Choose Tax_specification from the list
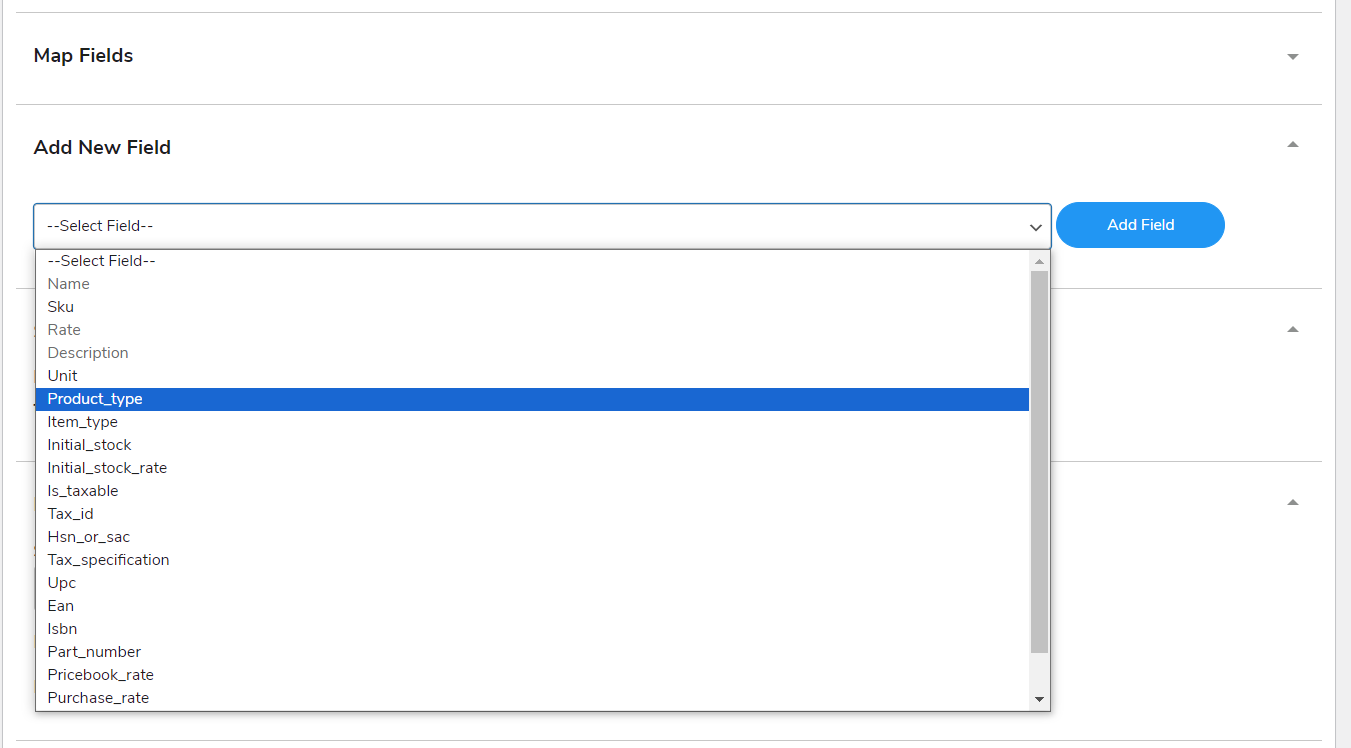1351x748 pixels. pos(108,559)
